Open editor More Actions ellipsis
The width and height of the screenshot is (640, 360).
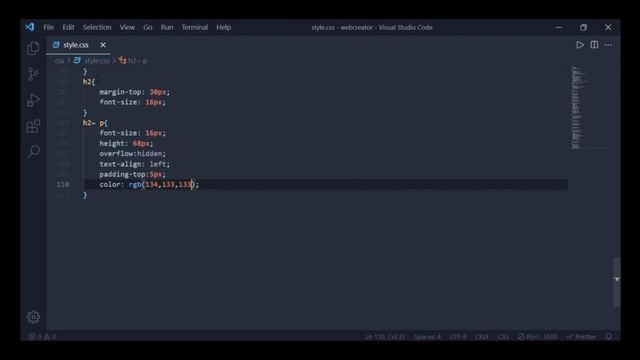[x=608, y=45]
